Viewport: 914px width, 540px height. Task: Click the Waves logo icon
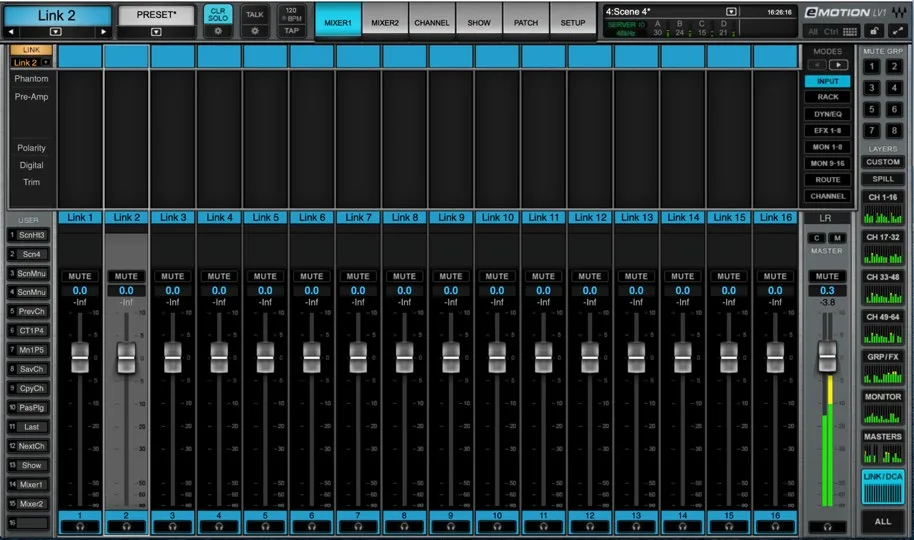[x=899, y=12]
